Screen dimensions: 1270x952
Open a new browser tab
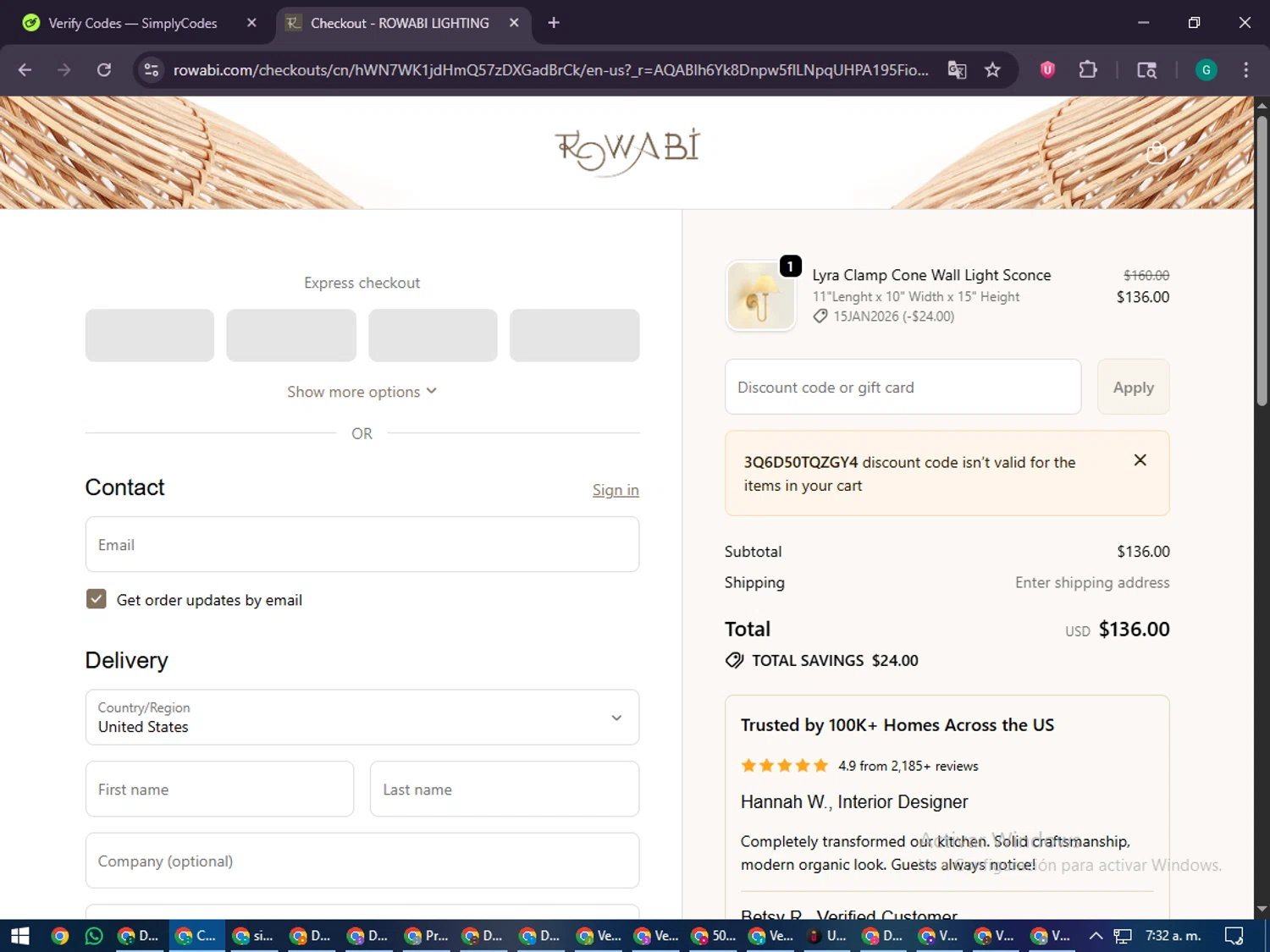pyautogui.click(x=554, y=23)
